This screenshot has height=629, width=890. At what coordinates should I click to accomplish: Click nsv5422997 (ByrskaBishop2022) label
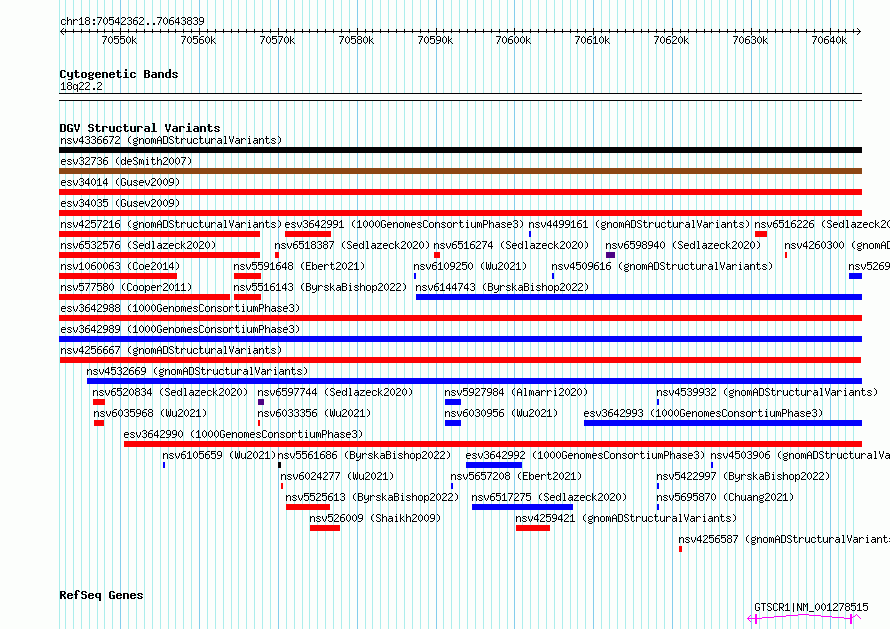[743, 476]
